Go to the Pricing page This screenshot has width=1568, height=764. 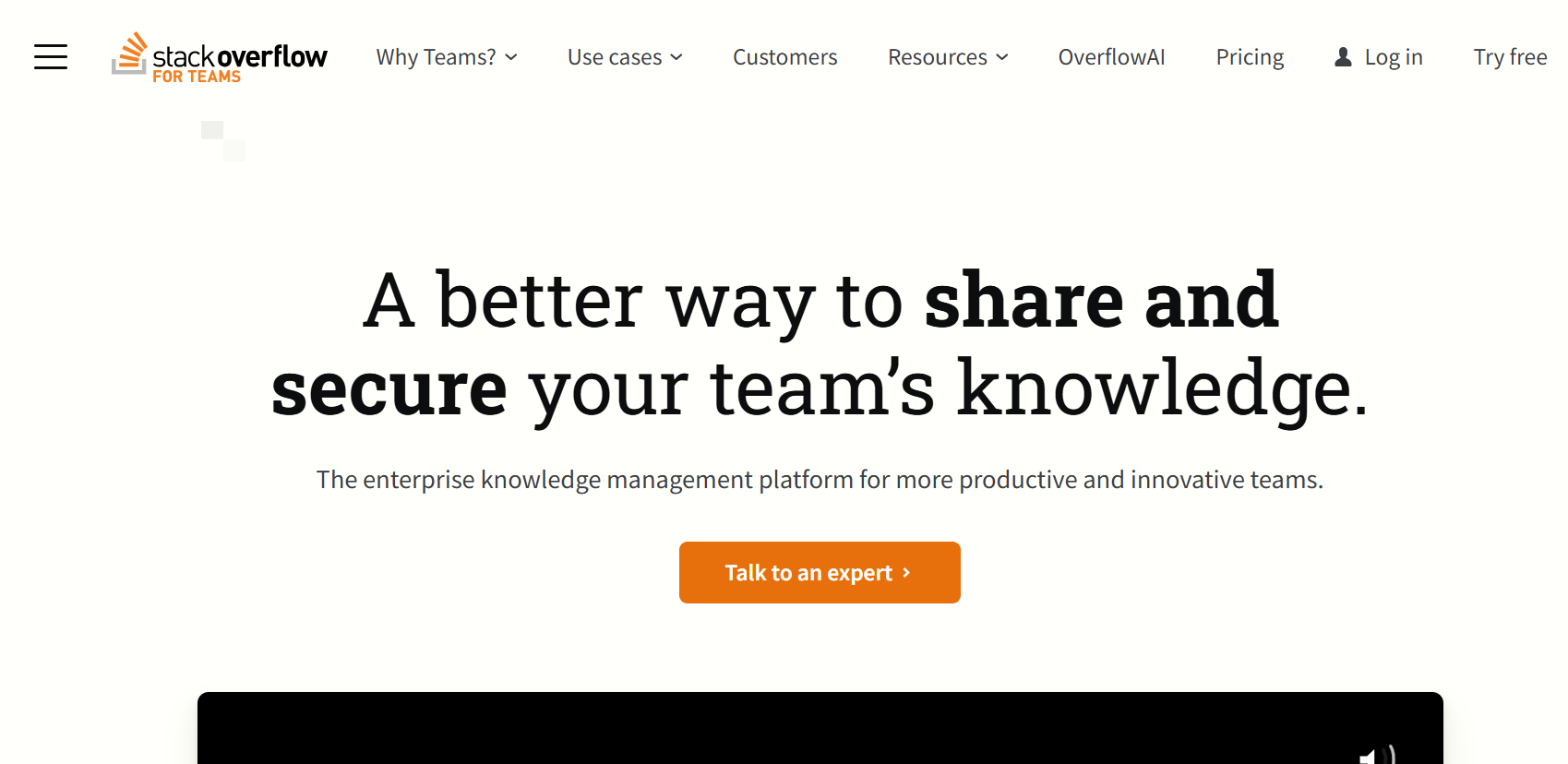[x=1250, y=57]
